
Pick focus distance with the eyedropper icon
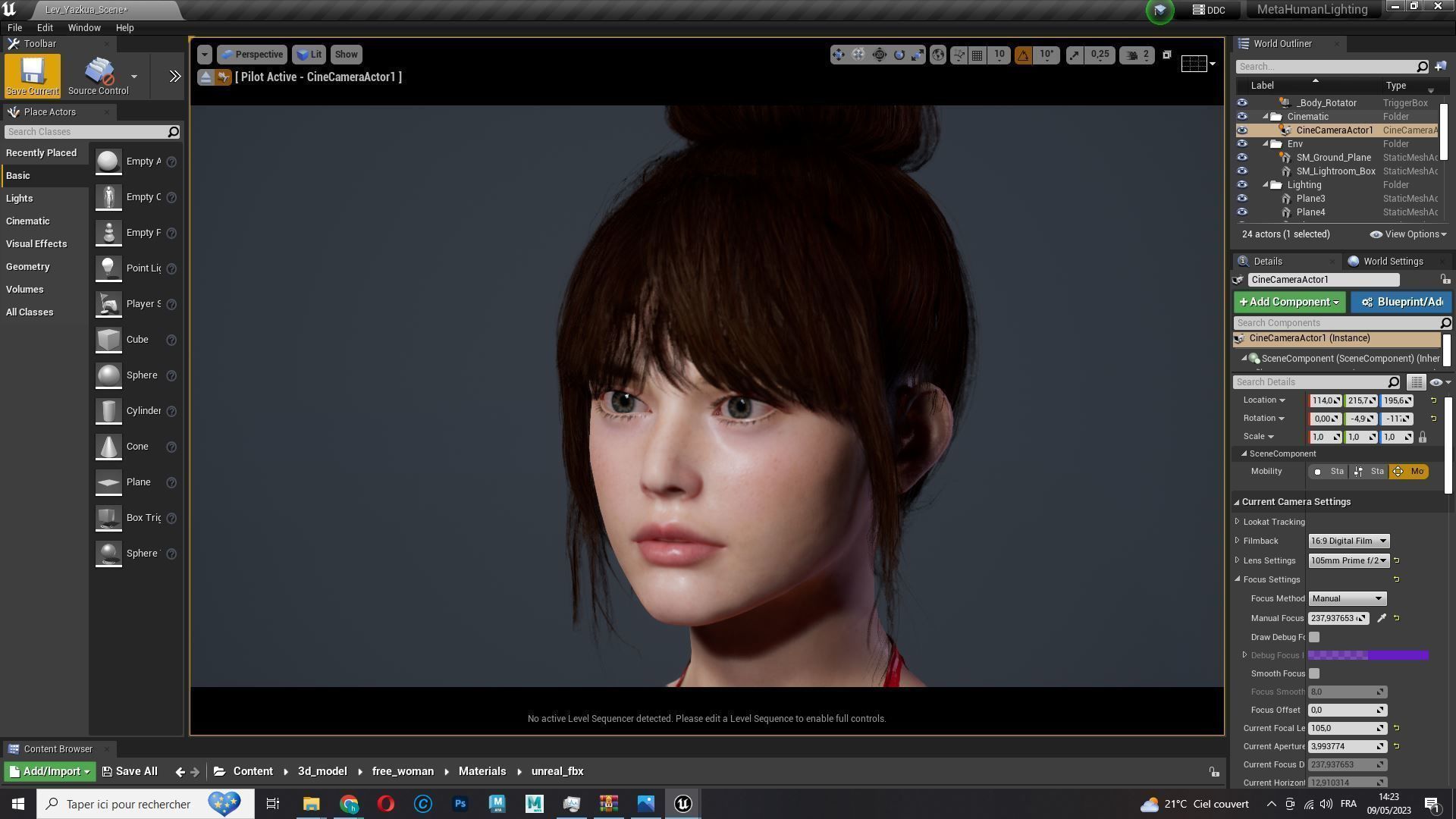(x=1382, y=618)
